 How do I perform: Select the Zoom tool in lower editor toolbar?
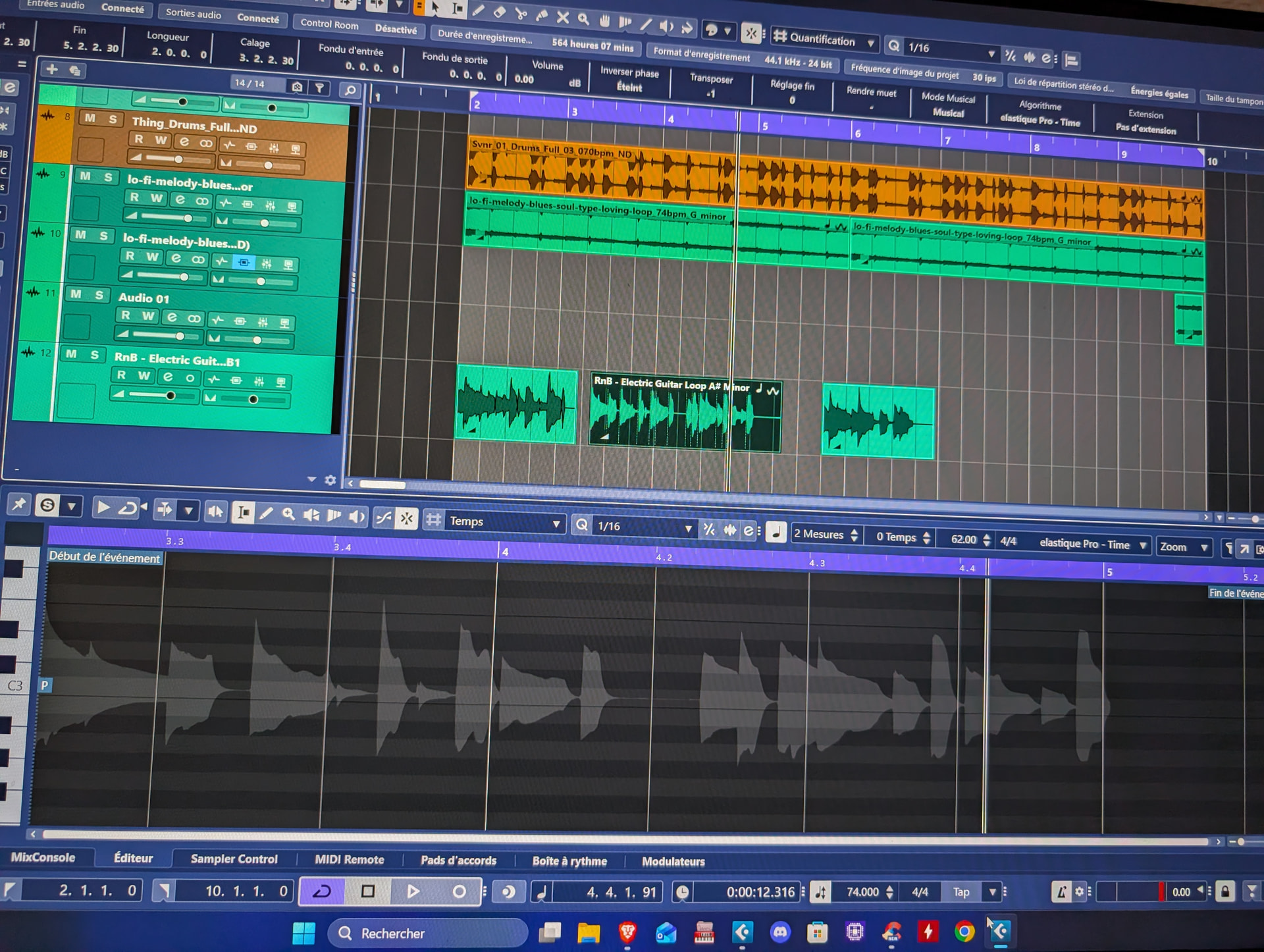288,514
